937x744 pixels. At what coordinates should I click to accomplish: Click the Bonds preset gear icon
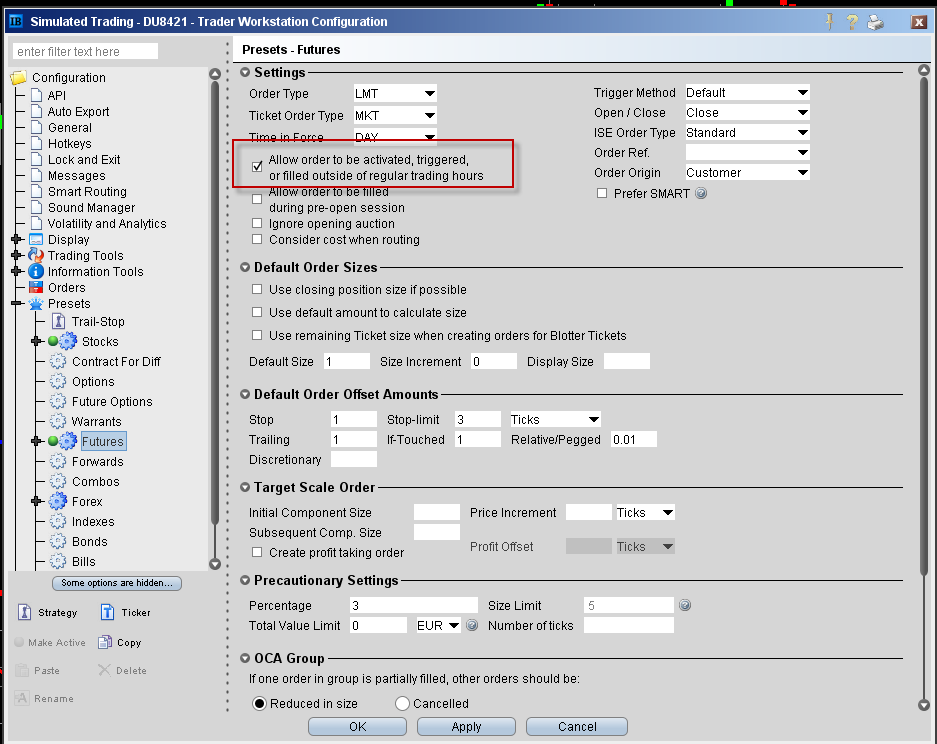(58, 541)
